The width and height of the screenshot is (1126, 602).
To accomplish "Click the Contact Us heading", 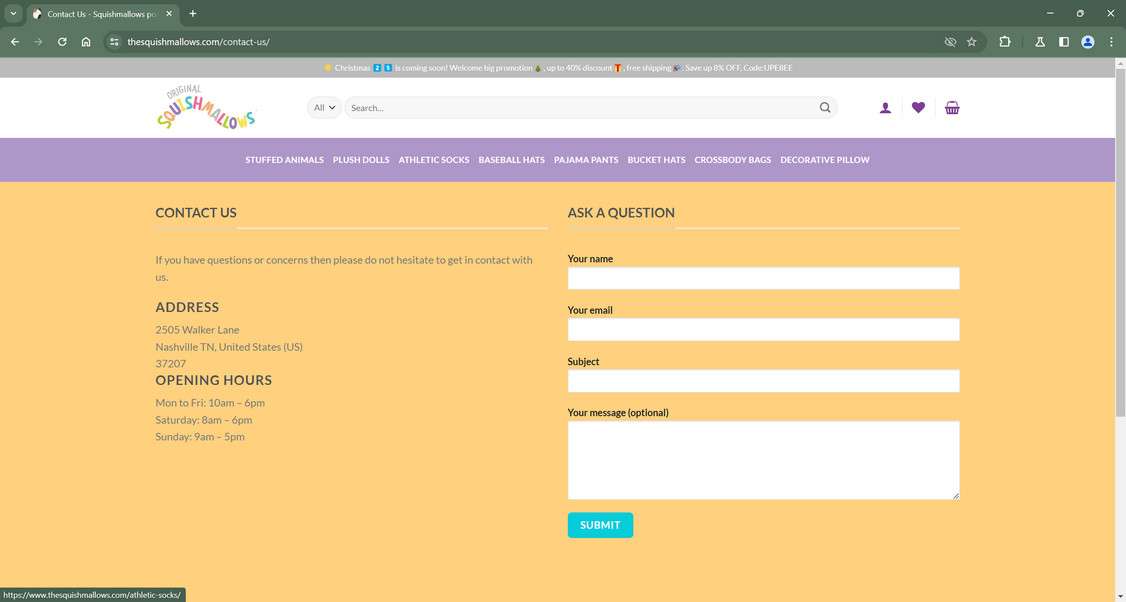I will point(196,213).
